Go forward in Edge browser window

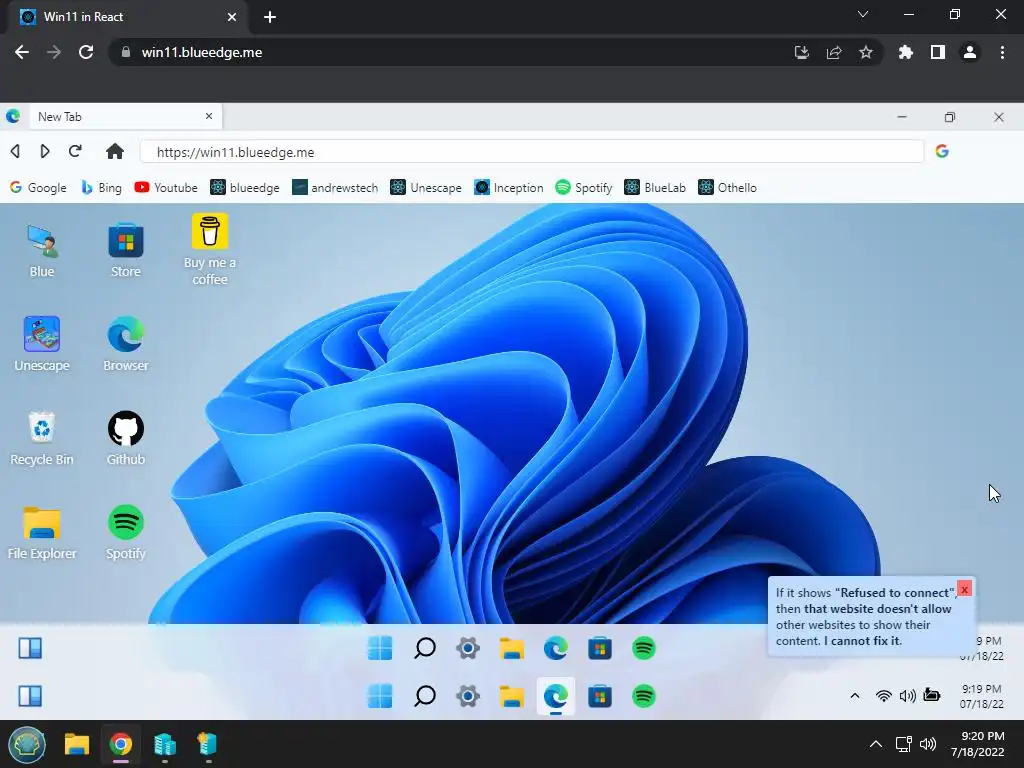click(44, 152)
